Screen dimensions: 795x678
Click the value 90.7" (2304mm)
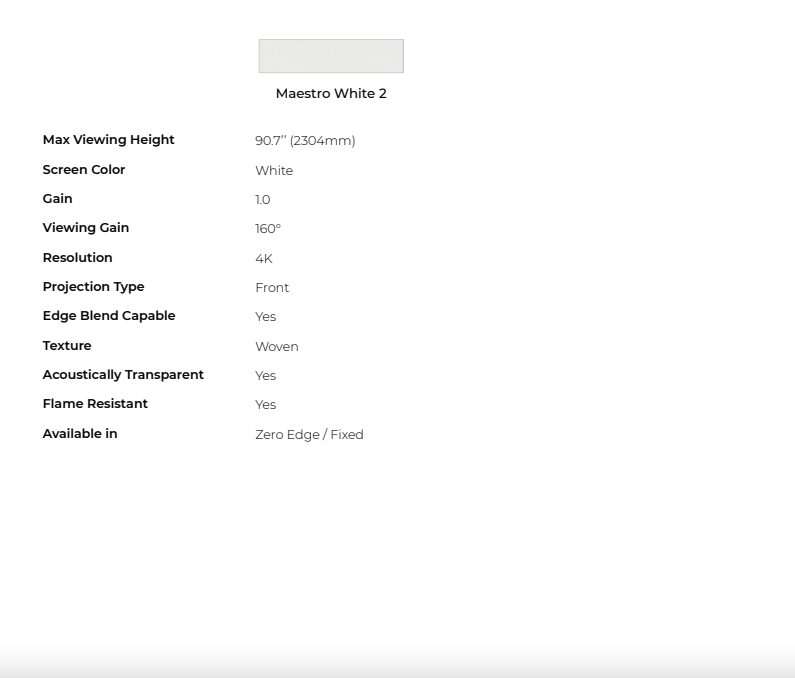pos(305,140)
